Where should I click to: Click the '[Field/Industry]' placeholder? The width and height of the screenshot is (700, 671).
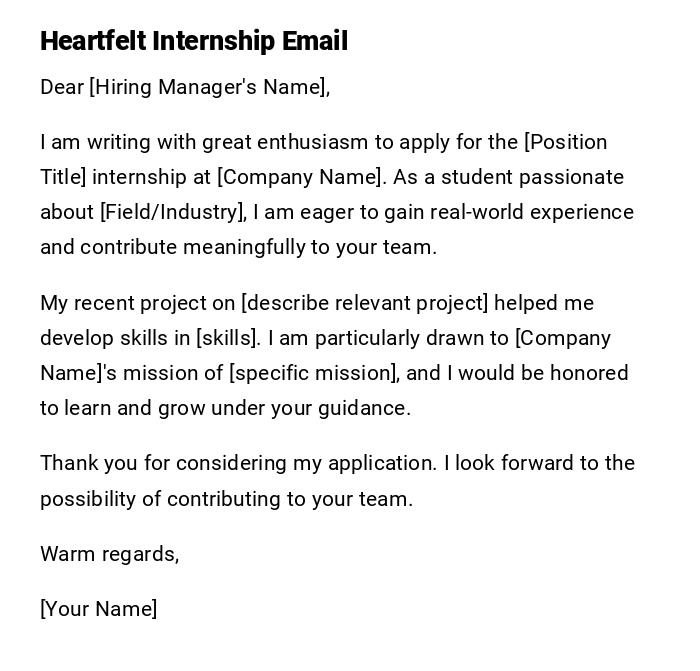(x=173, y=212)
